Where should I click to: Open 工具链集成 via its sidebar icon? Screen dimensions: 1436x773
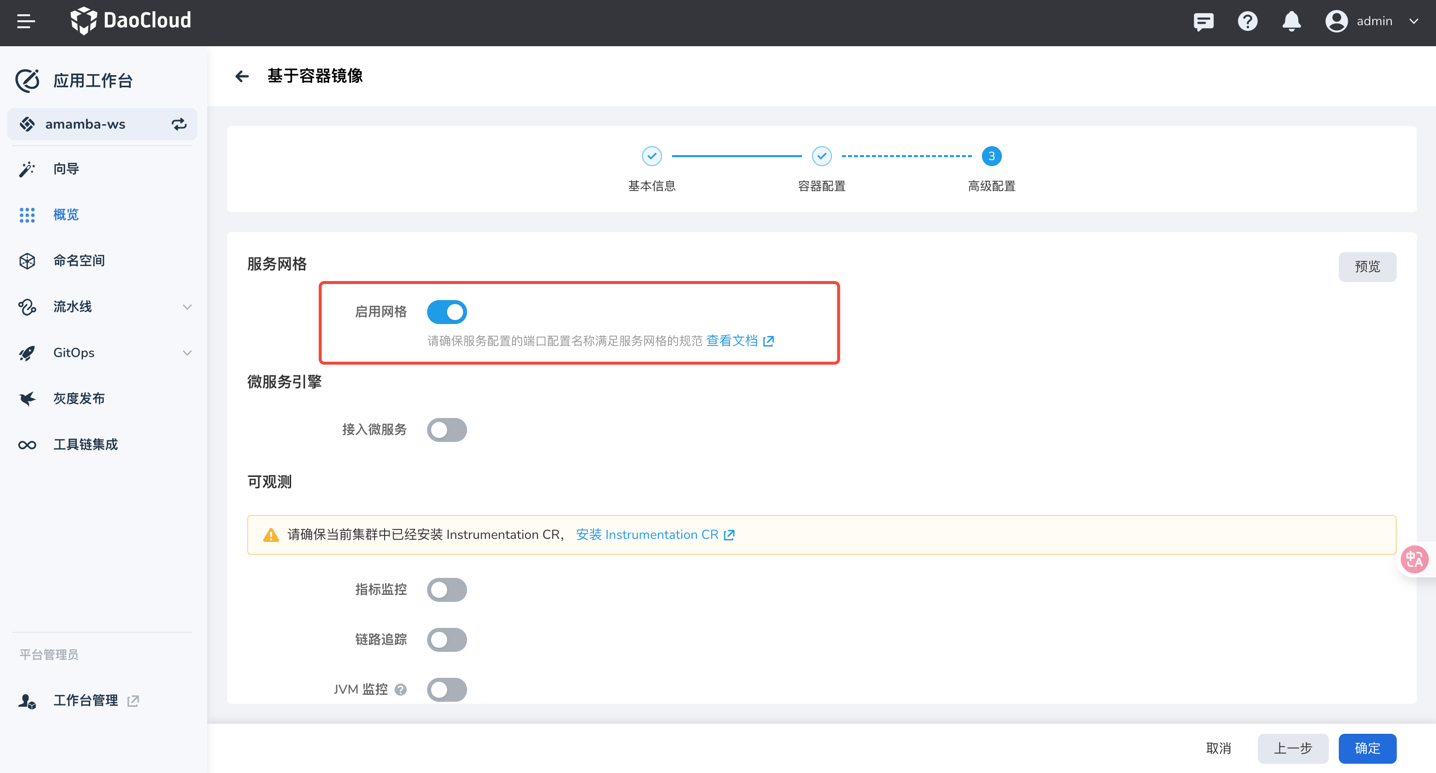coord(27,444)
